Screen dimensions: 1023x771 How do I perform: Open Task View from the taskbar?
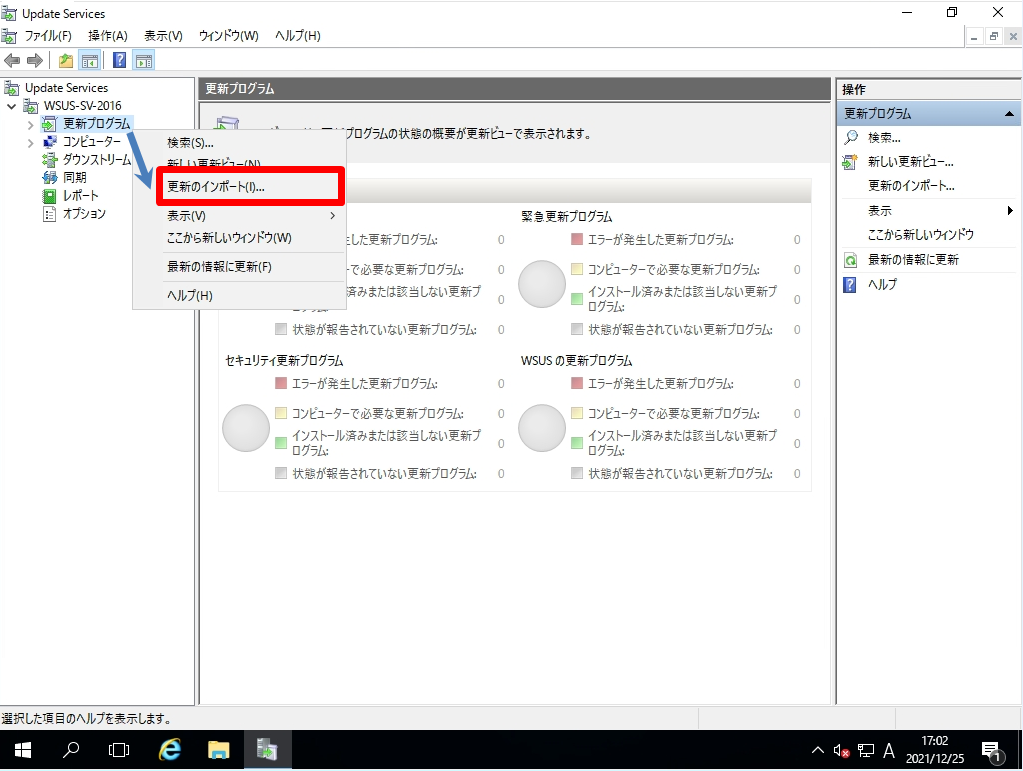119,750
